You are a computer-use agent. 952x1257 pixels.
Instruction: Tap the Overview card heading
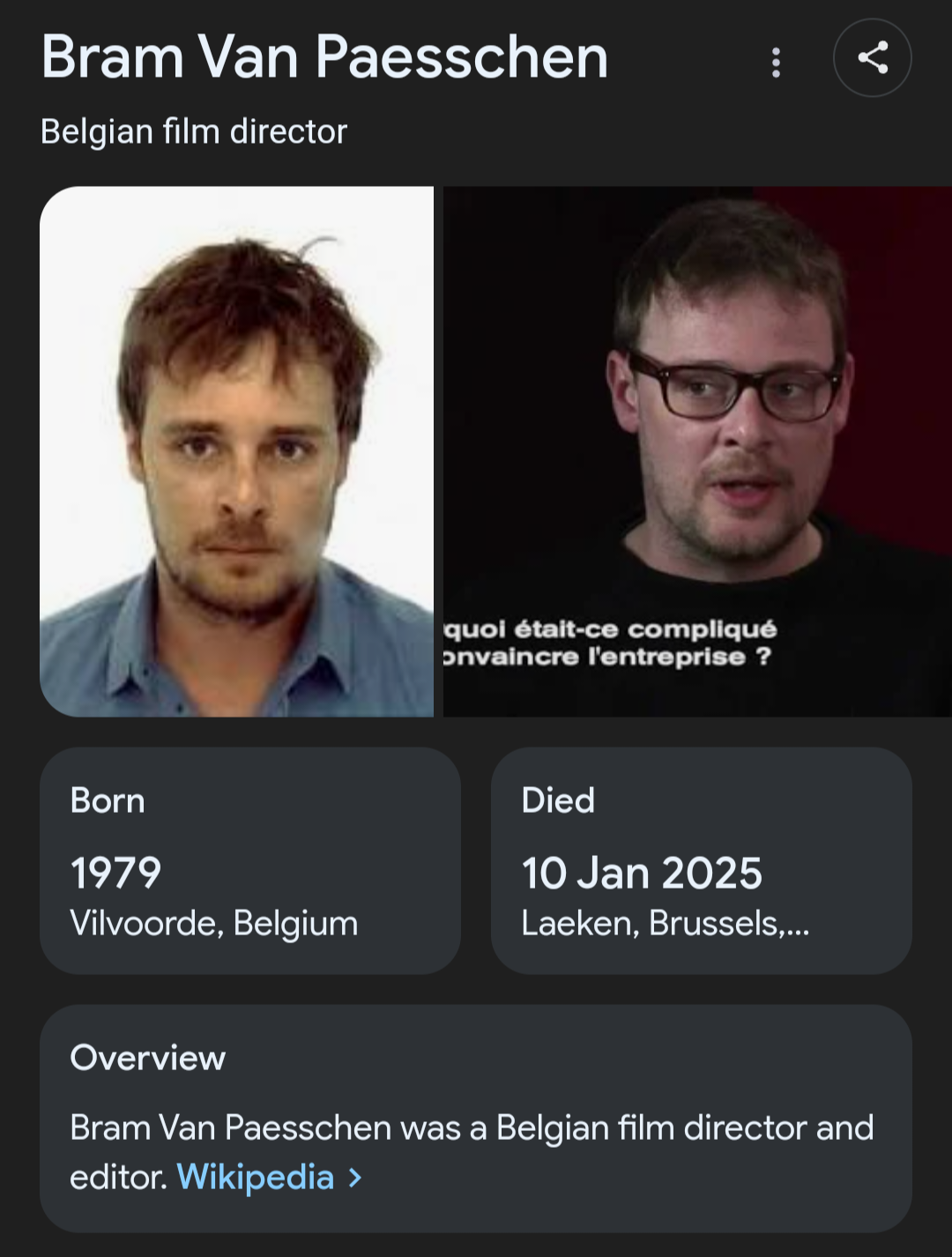(148, 1058)
